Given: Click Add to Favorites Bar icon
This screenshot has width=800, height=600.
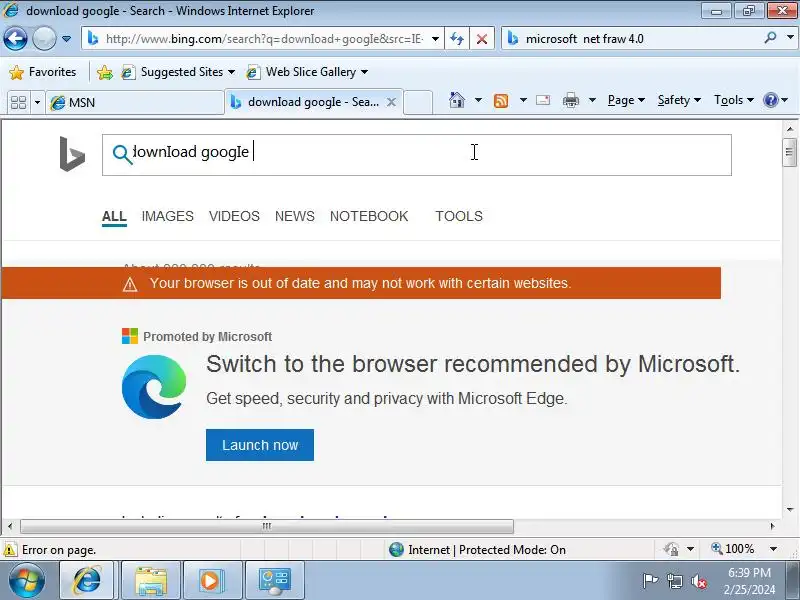Looking at the screenshot, I should pyautogui.click(x=105, y=72).
